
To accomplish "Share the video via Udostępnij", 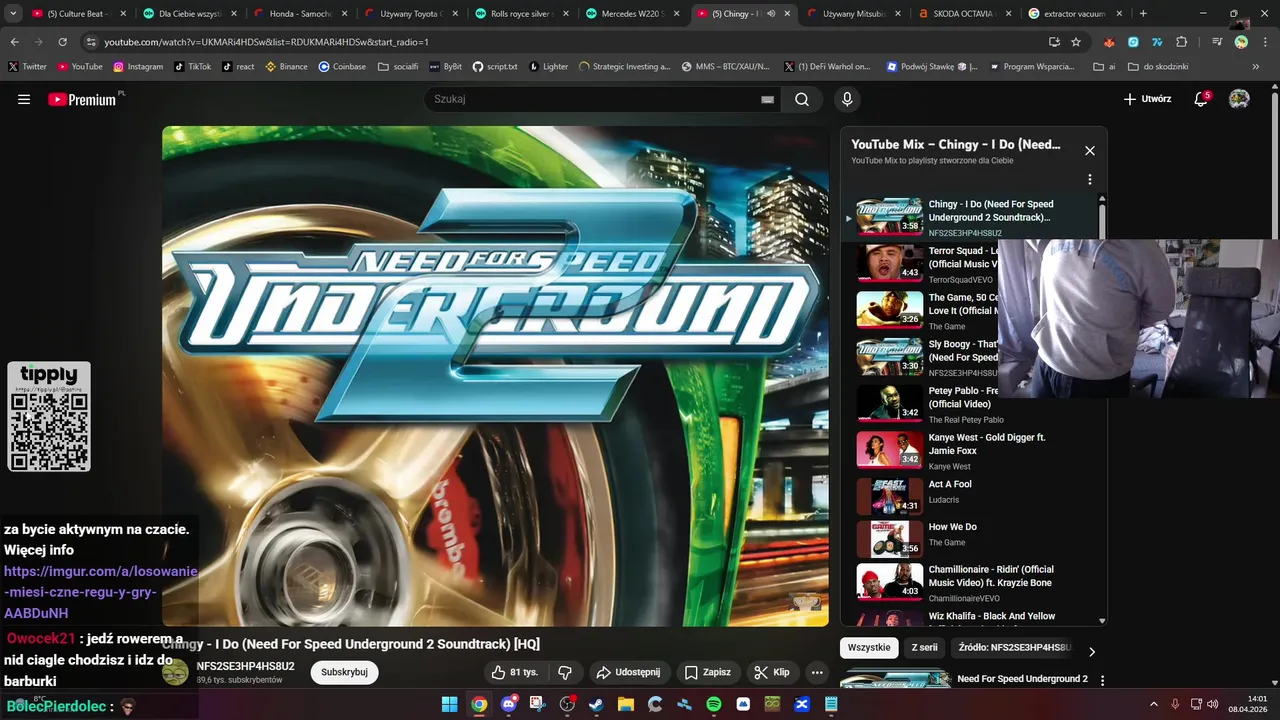I will tap(628, 672).
